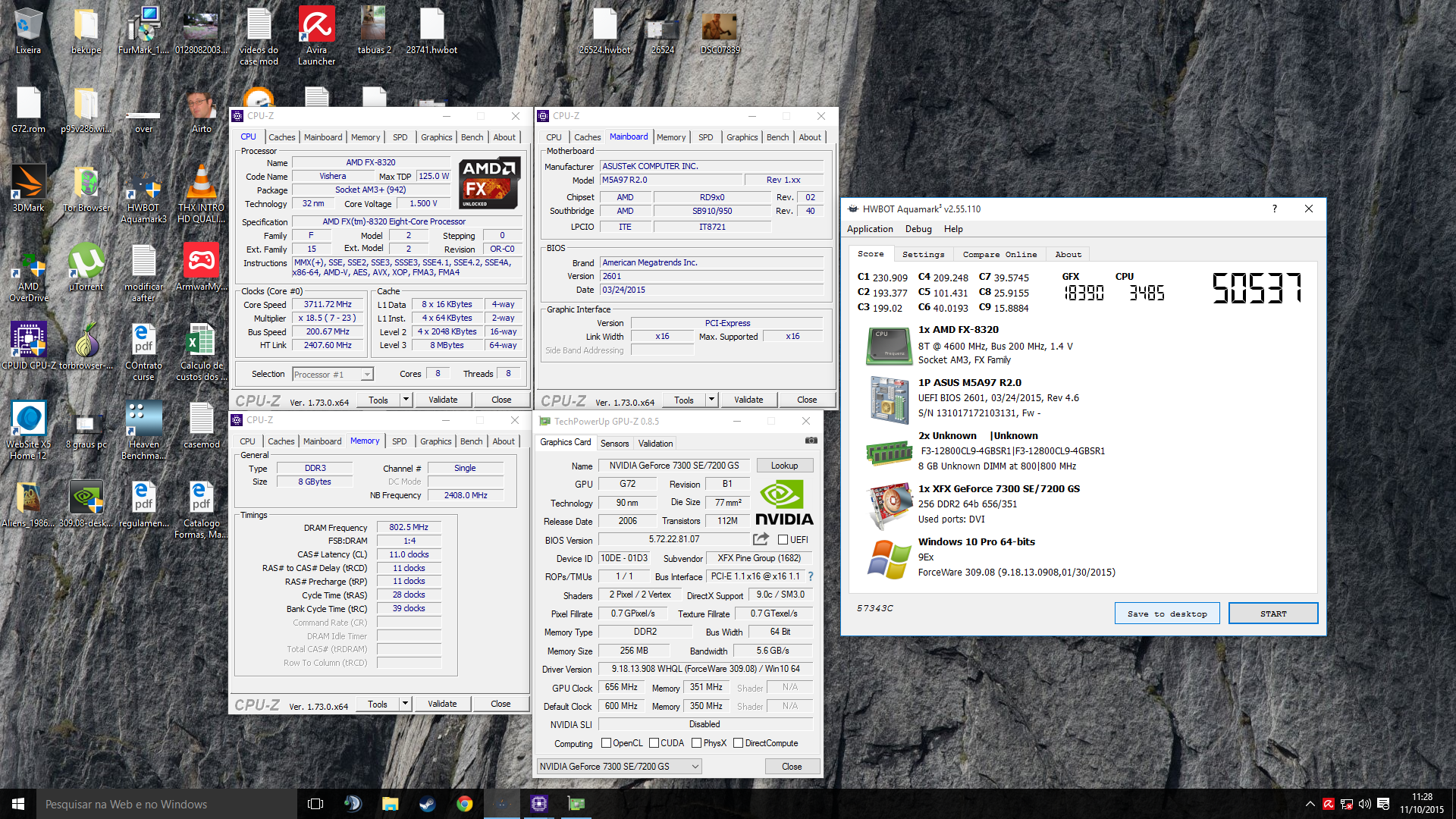Open ArmwarMy game shortcut

(201, 267)
